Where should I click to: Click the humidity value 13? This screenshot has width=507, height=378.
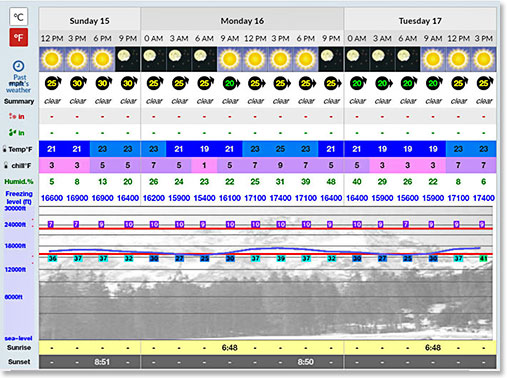click(102, 182)
